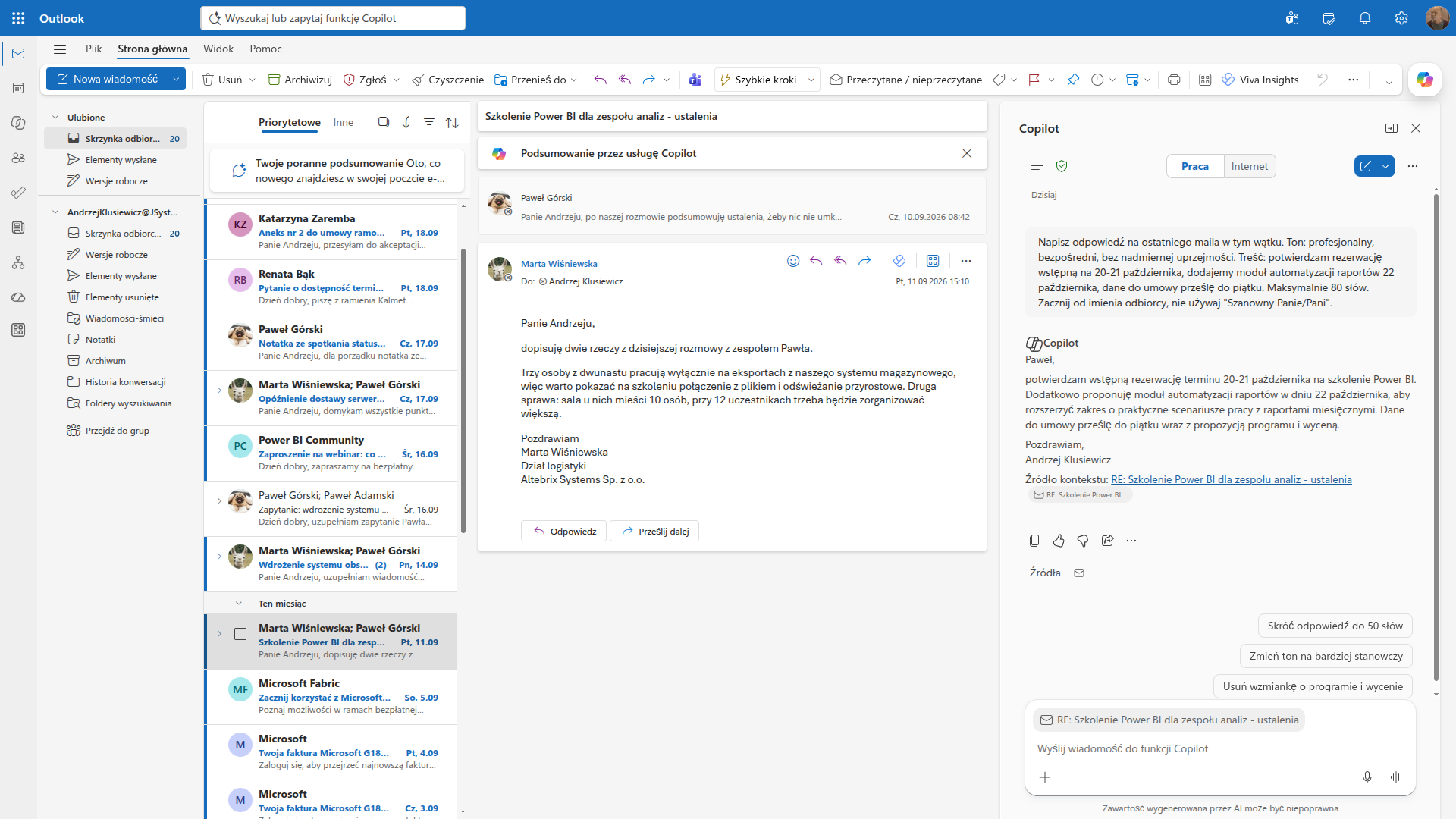1456x819 pixels.
Task: Select the Priorytetowe inbox tab
Action: pyautogui.click(x=290, y=122)
